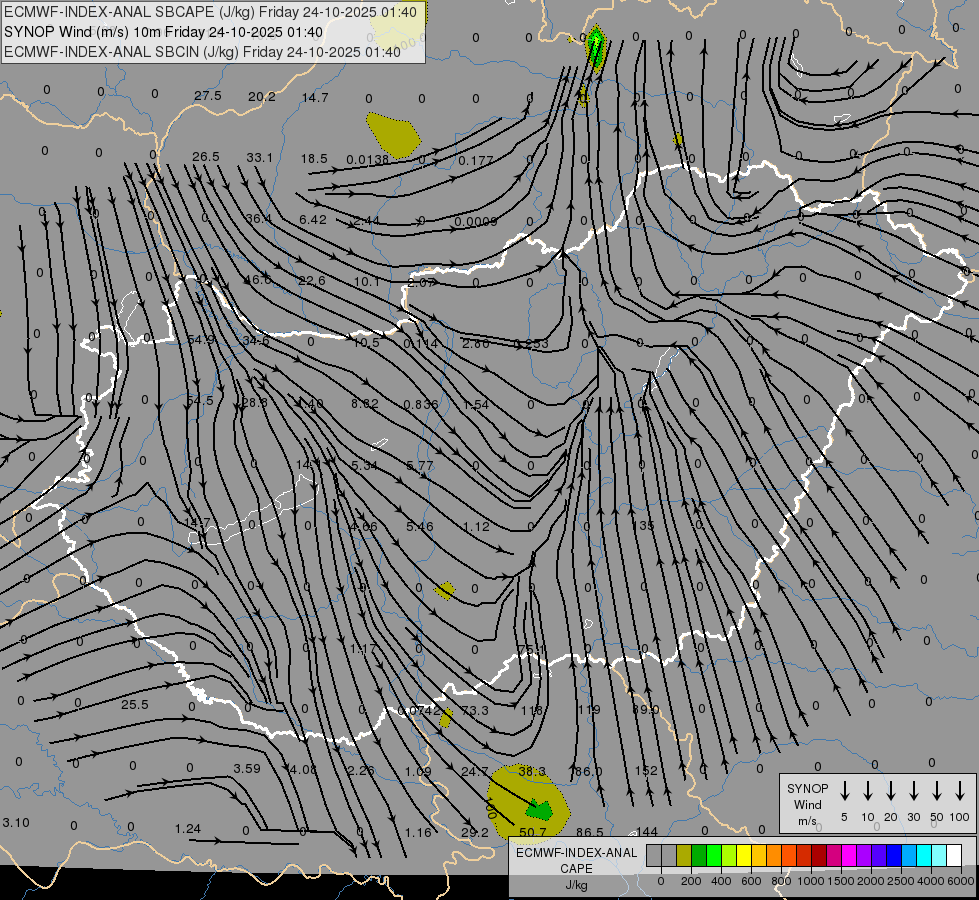Select the dark red swatch in the CAPE legend

click(819, 855)
